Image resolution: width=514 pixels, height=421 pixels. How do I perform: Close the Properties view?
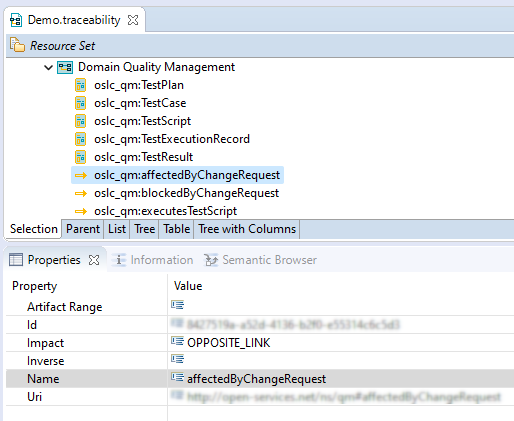click(94, 260)
